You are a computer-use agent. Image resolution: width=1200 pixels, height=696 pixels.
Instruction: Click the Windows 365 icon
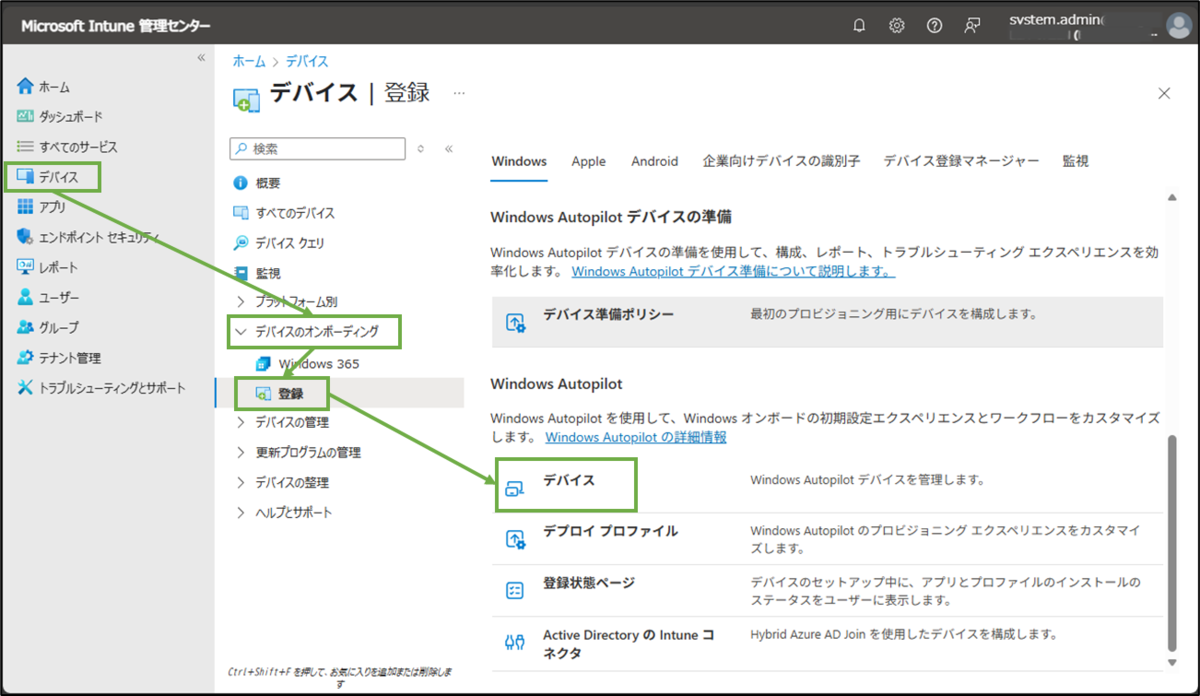264,363
